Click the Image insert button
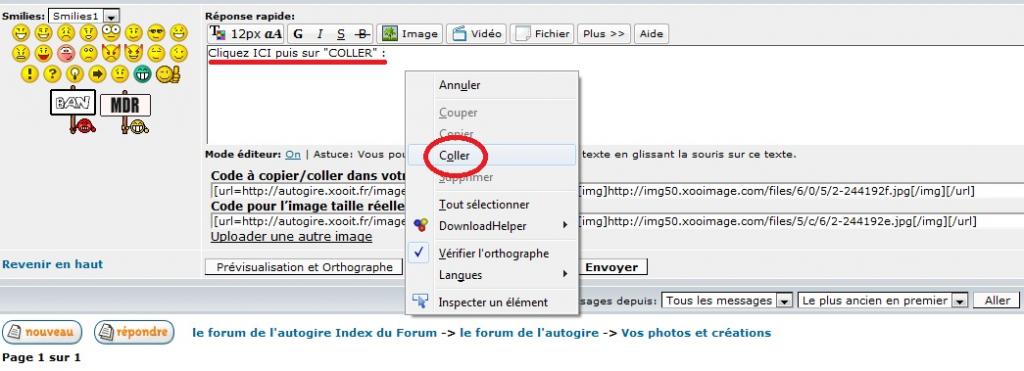This screenshot has height=371, width=1024. coord(410,34)
